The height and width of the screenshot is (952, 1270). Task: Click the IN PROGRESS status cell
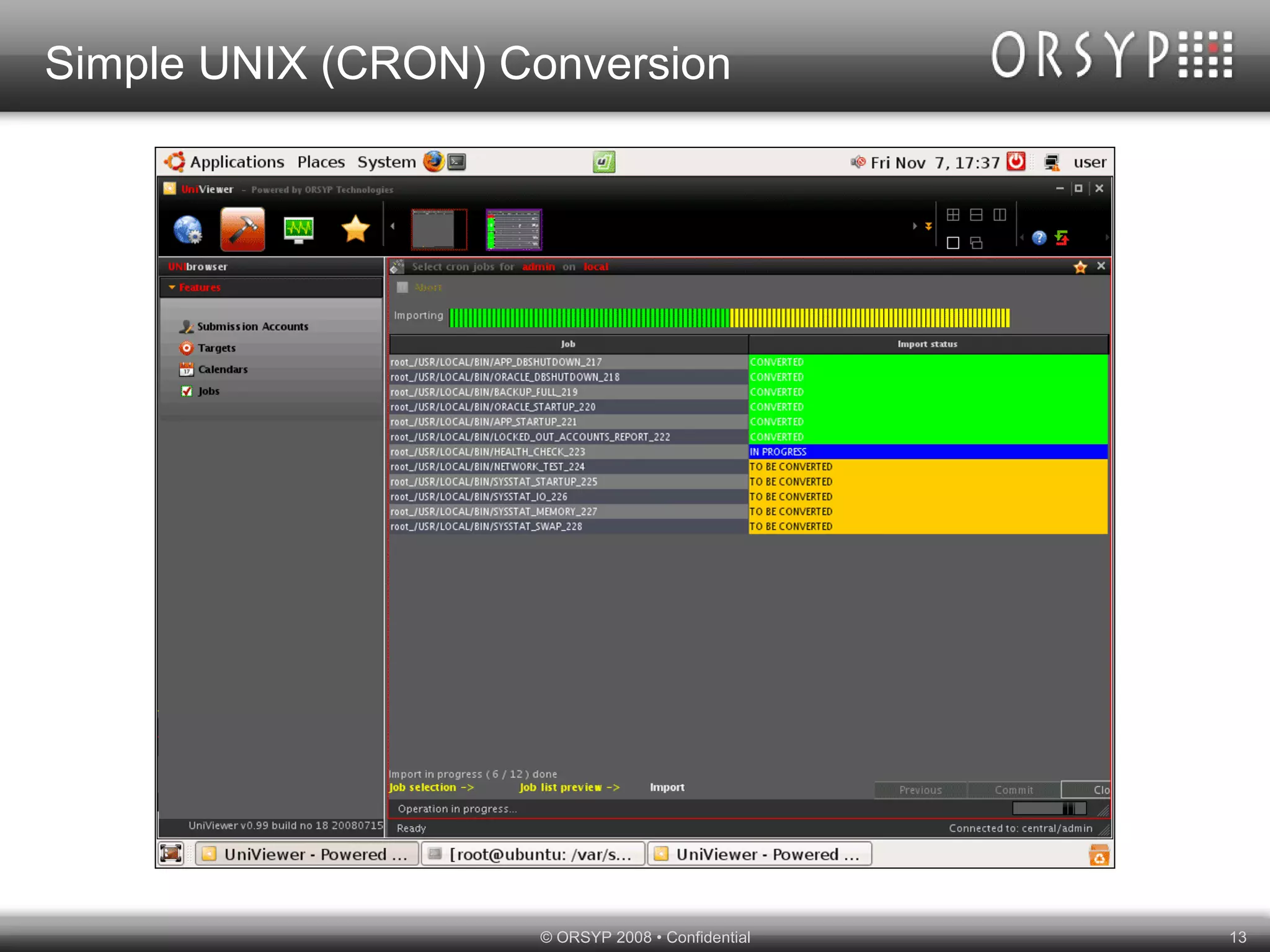click(x=928, y=452)
